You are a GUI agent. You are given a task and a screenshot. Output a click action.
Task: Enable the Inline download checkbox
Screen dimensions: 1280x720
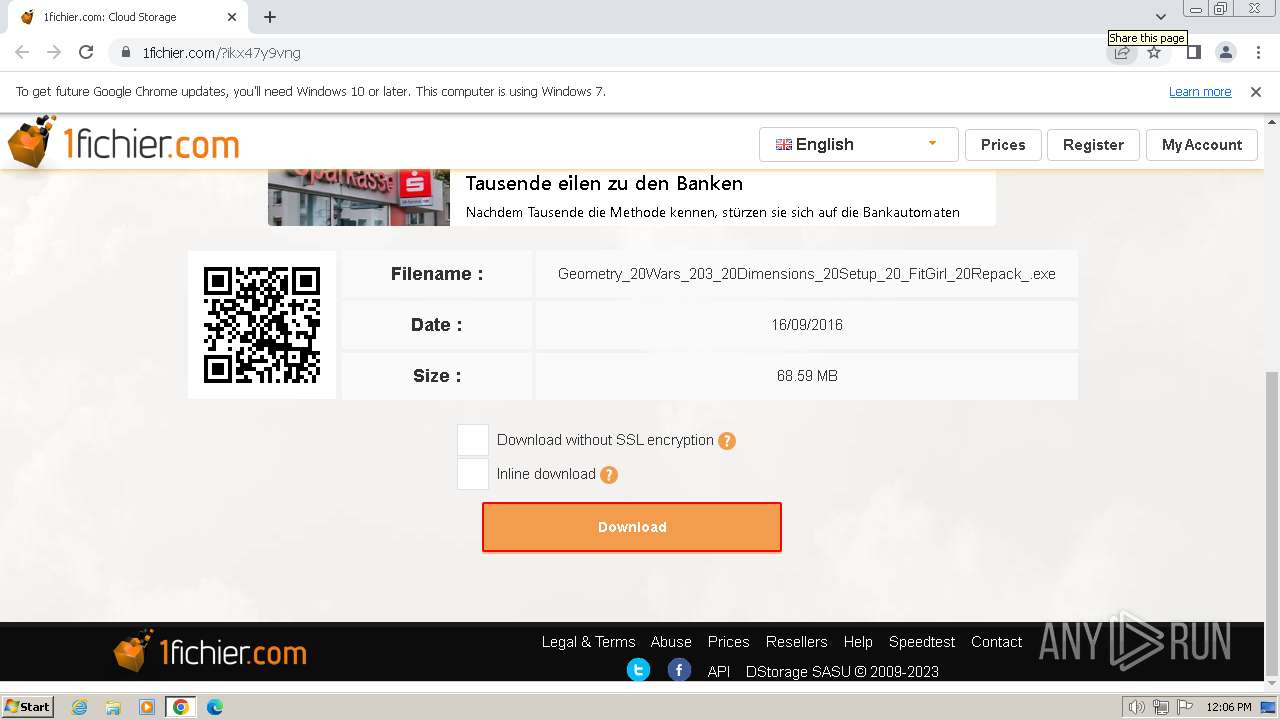pyautogui.click(x=473, y=474)
